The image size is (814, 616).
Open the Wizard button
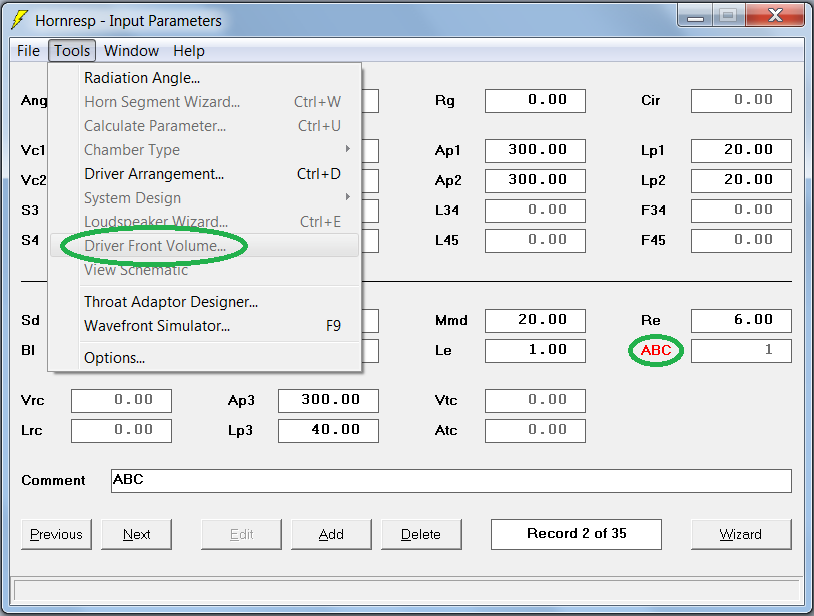741,534
